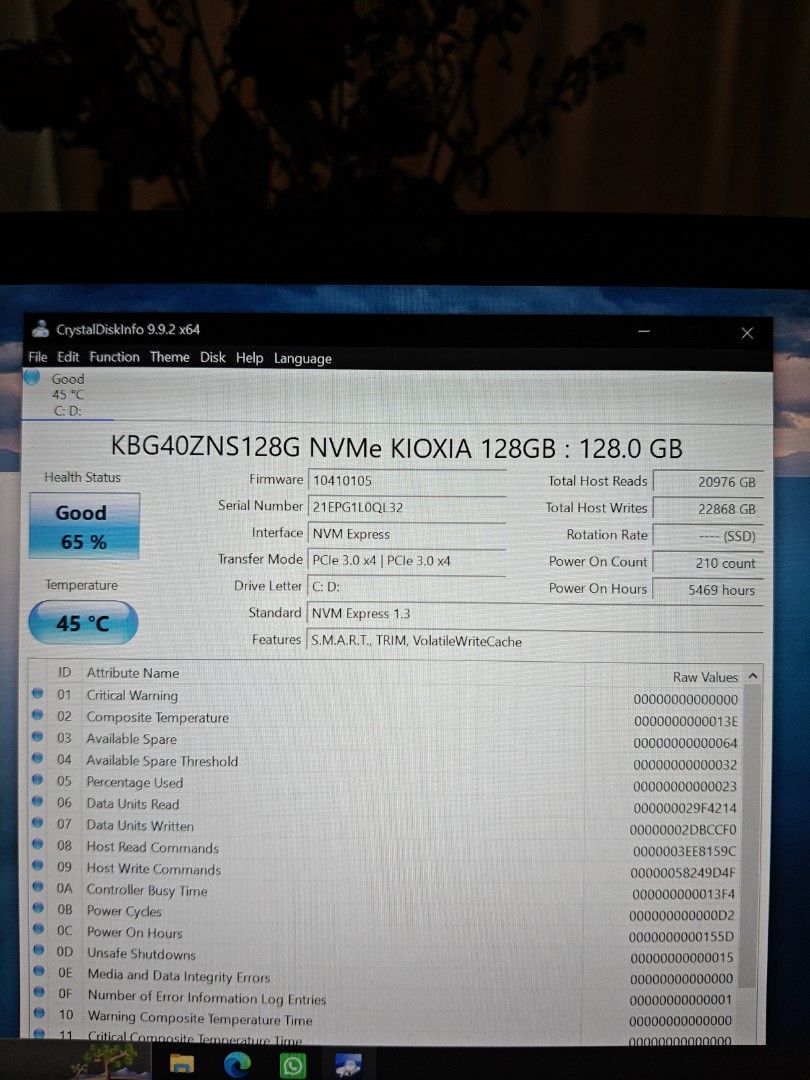Viewport: 810px width, 1080px height.
Task: Click the status dot for Controller Busy Time
Action: point(39,887)
